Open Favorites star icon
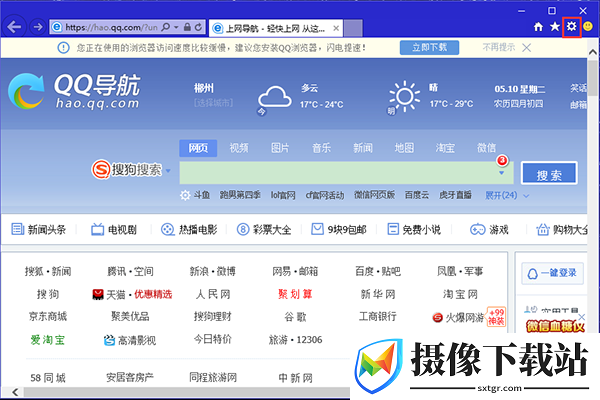Viewport: 600px width, 400px height. [x=555, y=27]
